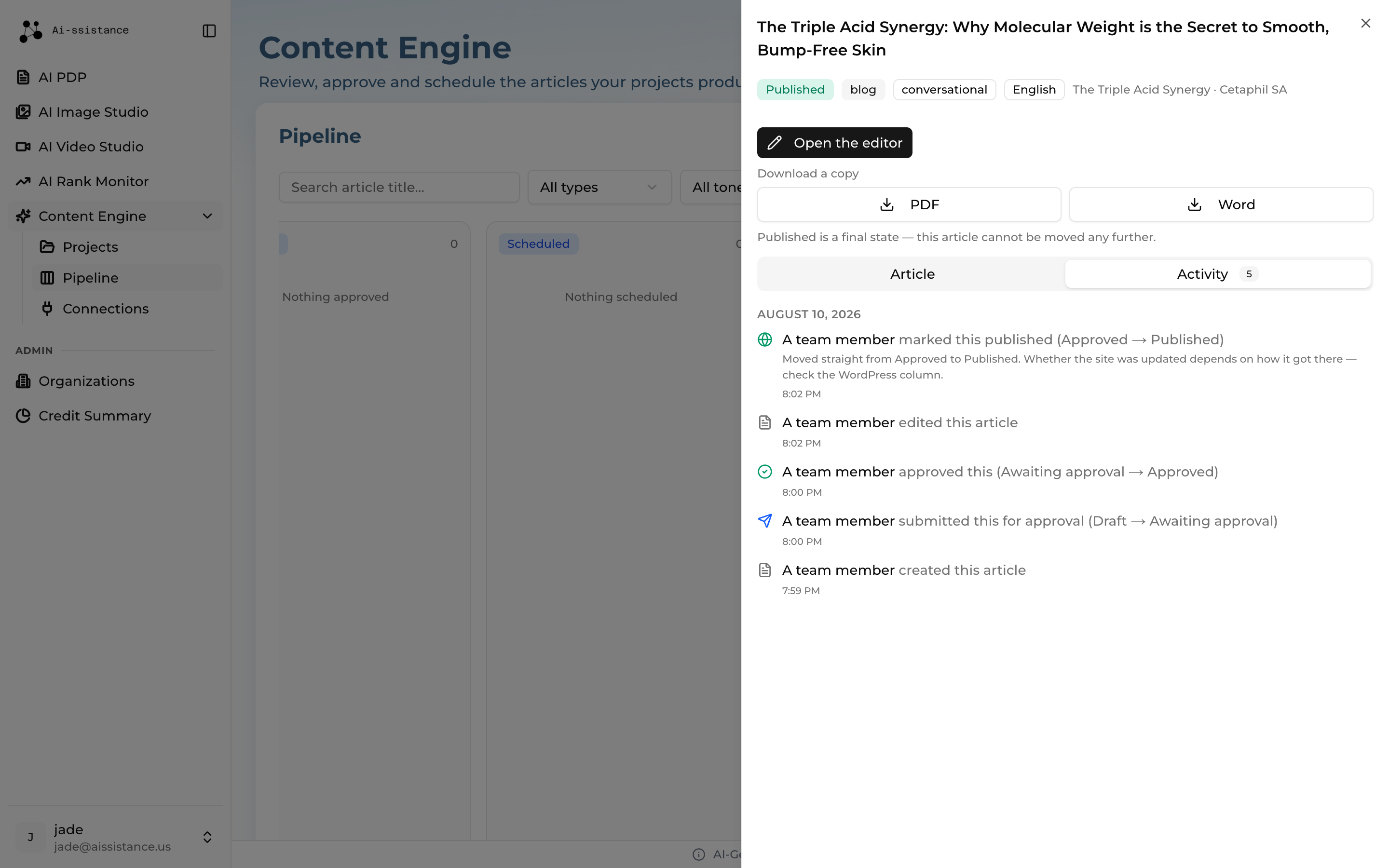Go to AI Video Studio
This screenshot has width=1389, height=868.
115,147
